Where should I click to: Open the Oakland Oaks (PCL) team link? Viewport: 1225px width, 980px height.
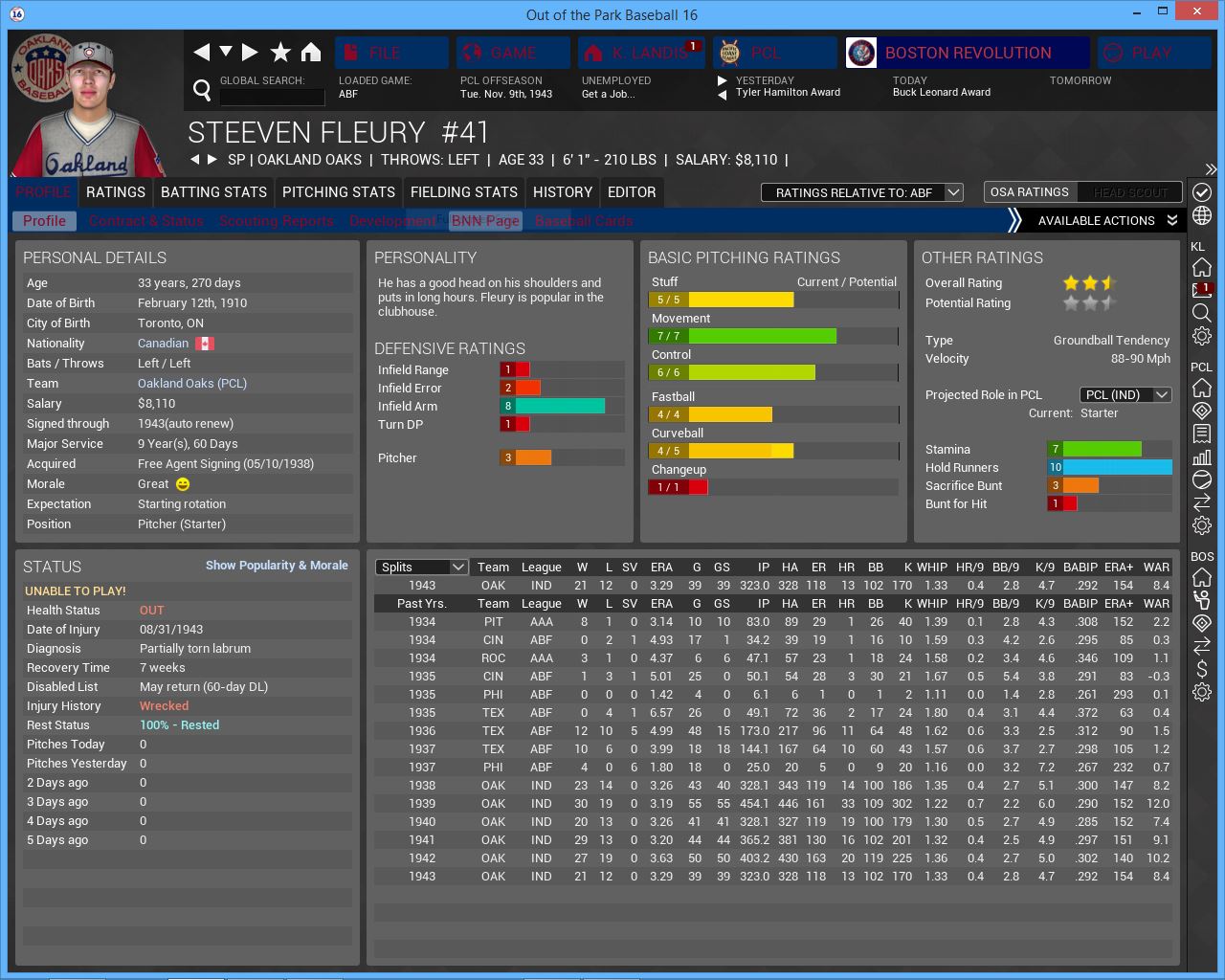[192, 383]
